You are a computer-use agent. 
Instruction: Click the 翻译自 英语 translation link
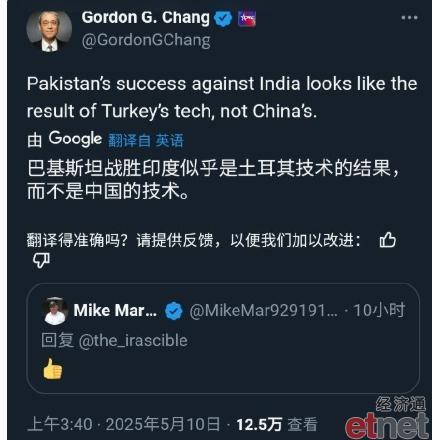[146, 140]
